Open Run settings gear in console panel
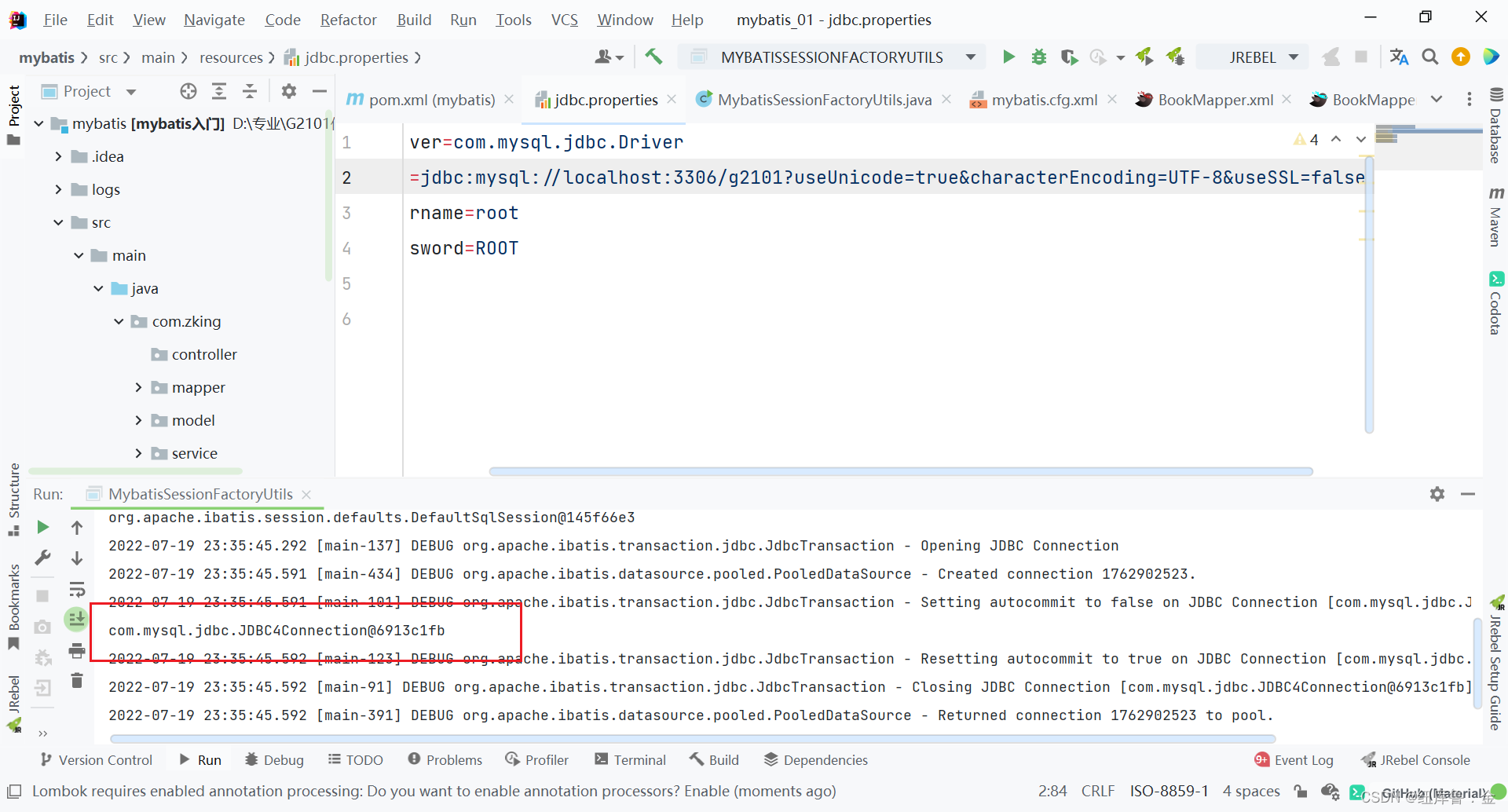This screenshot has width=1508, height=812. click(1437, 494)
